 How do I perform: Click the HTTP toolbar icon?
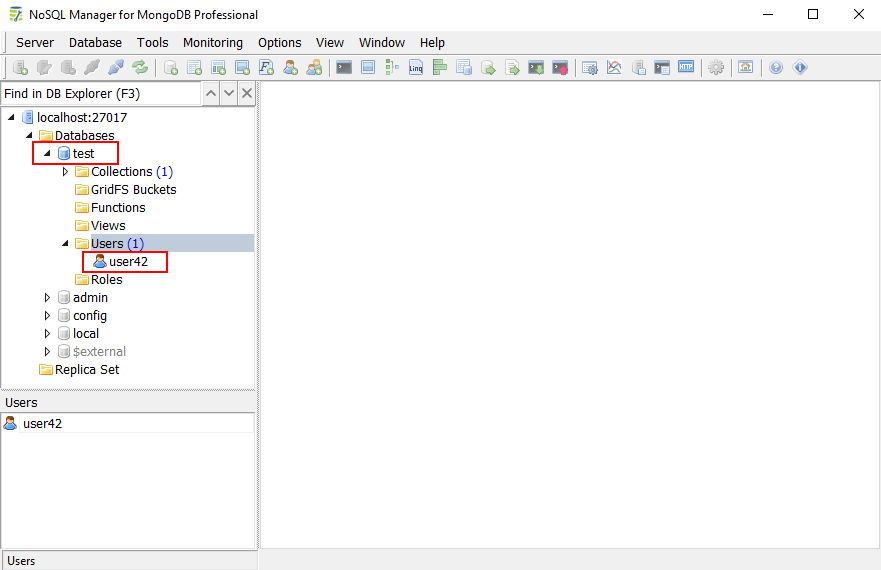pos(686,68)
